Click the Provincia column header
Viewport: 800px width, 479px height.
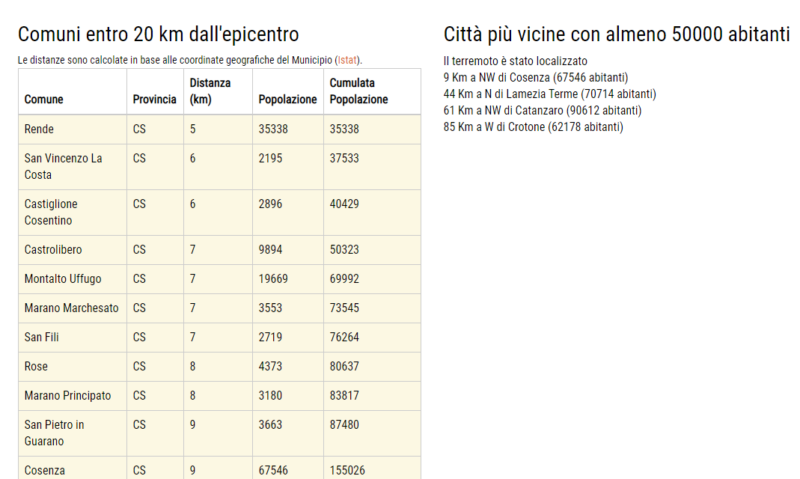155,92
